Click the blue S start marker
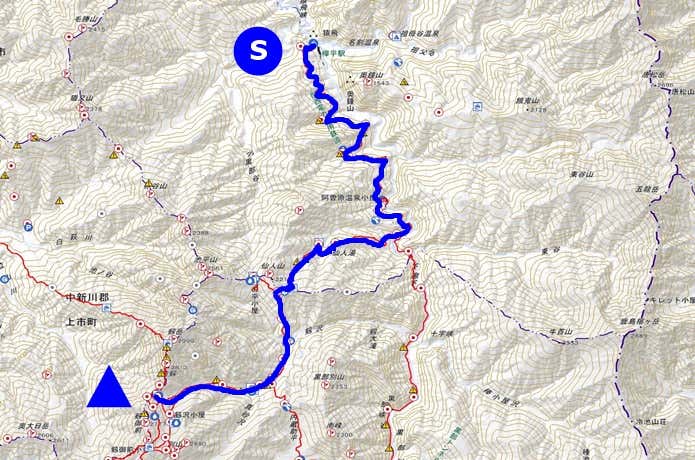The width and height of the screenshot is (695, 460). (258, 51)
